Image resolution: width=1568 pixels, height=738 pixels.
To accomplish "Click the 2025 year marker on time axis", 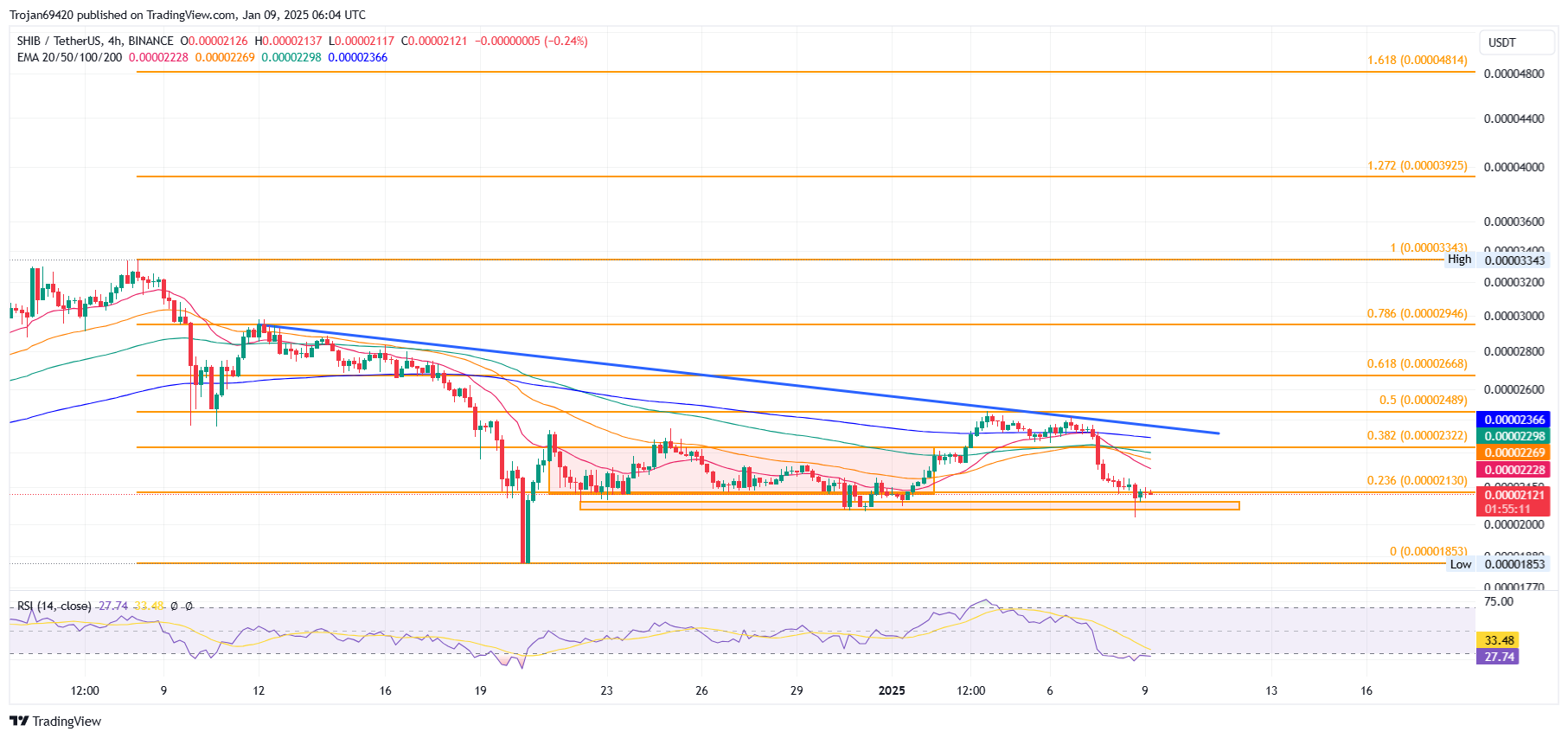I will (892, 690).
